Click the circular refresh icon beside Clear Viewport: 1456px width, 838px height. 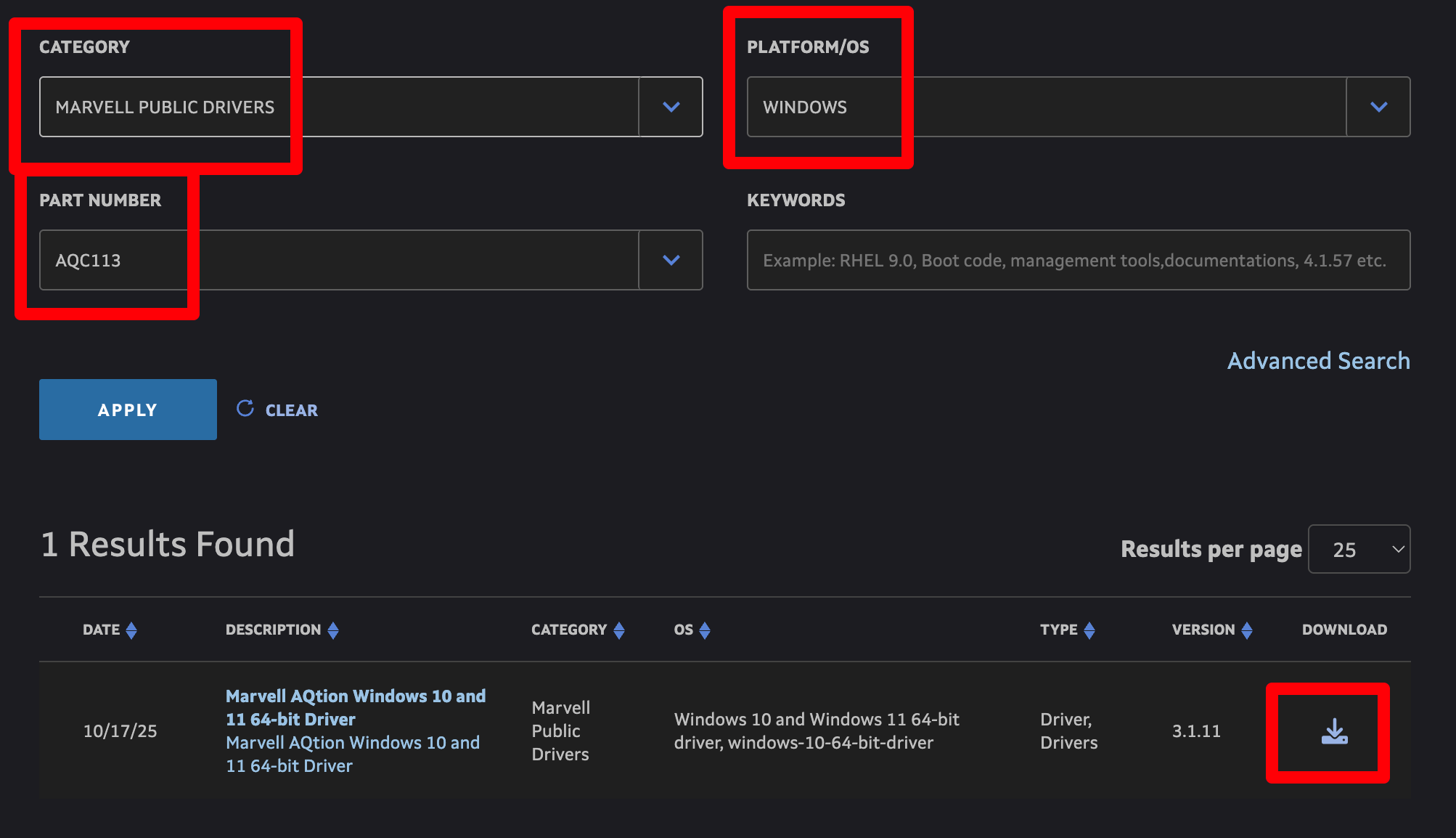pyautogui.click(x=245, y=409)
